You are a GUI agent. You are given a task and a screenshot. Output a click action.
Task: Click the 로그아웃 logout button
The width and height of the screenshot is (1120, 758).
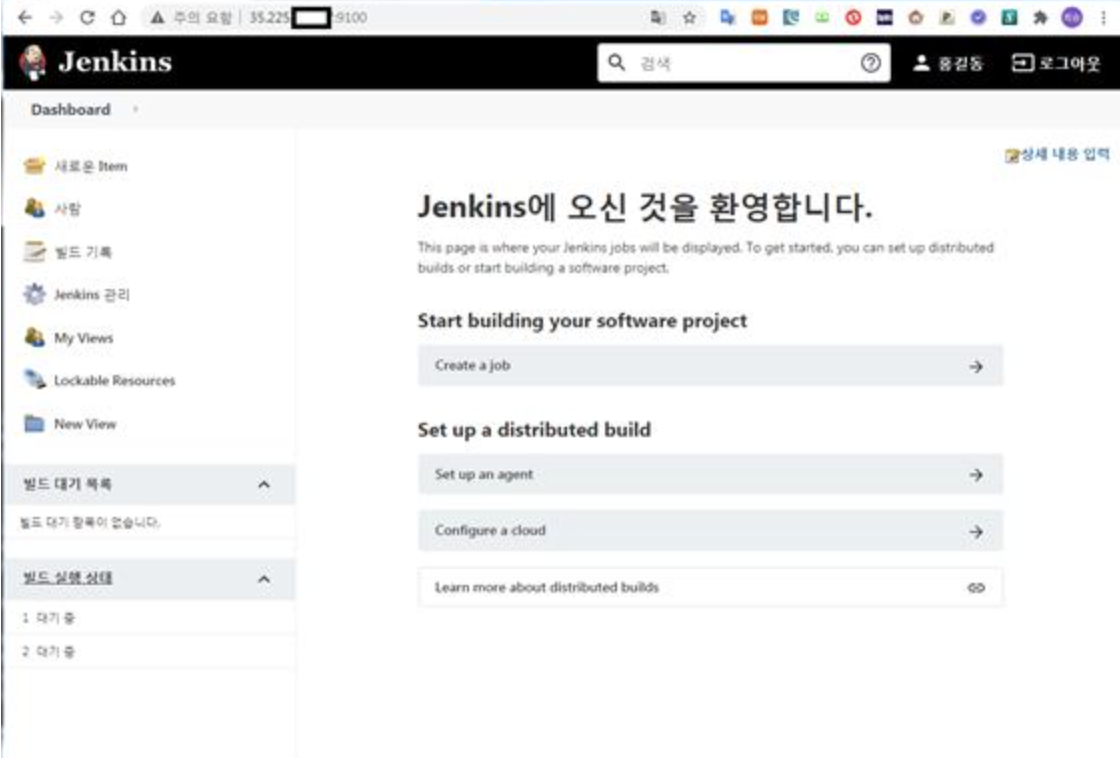[1056, 64]
